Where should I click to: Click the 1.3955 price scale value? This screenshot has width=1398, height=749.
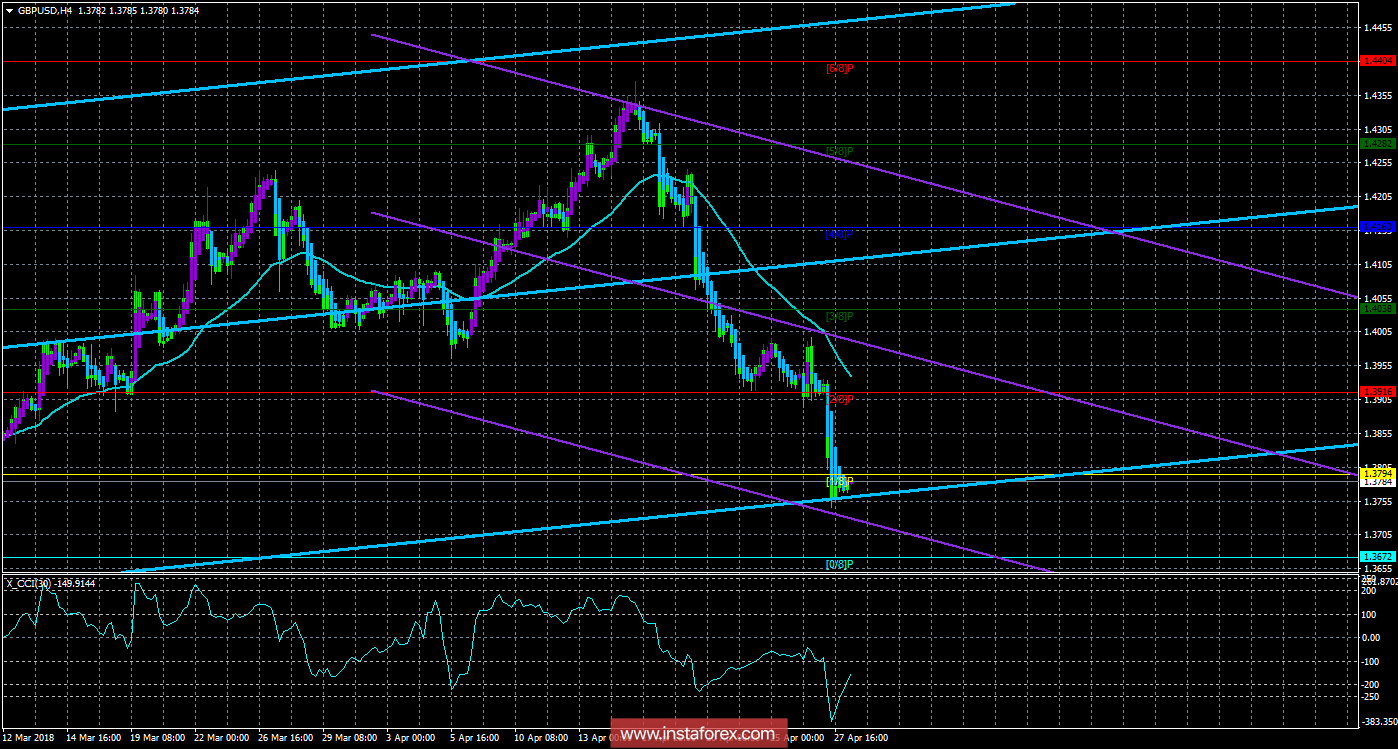click(x=1378, y=365)
